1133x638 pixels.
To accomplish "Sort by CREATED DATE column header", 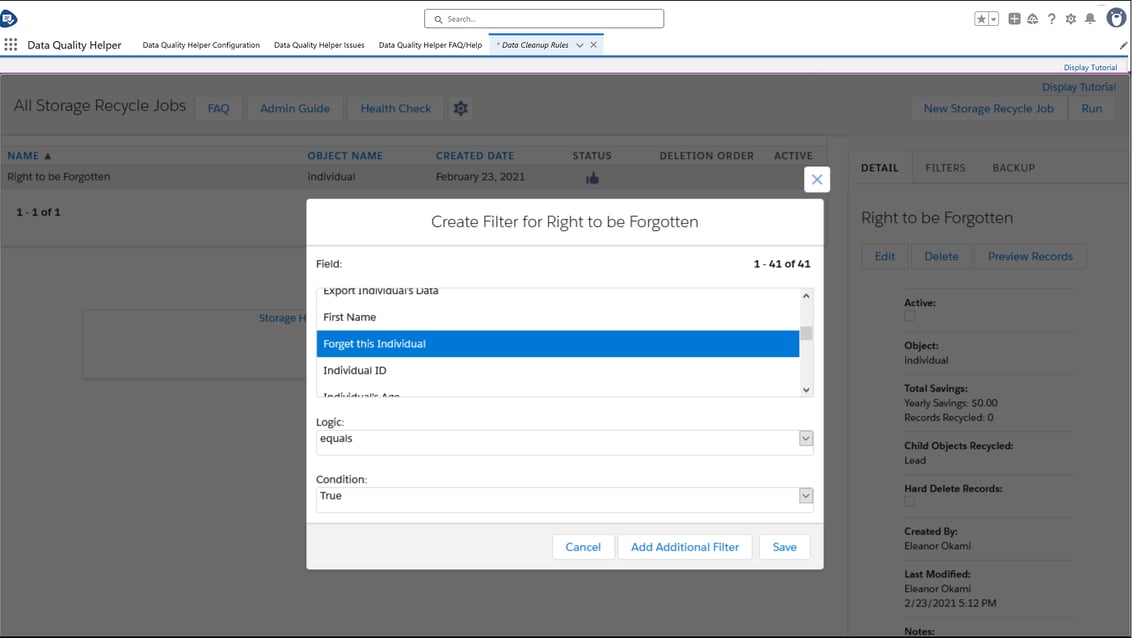I will (x=475, y=155).
